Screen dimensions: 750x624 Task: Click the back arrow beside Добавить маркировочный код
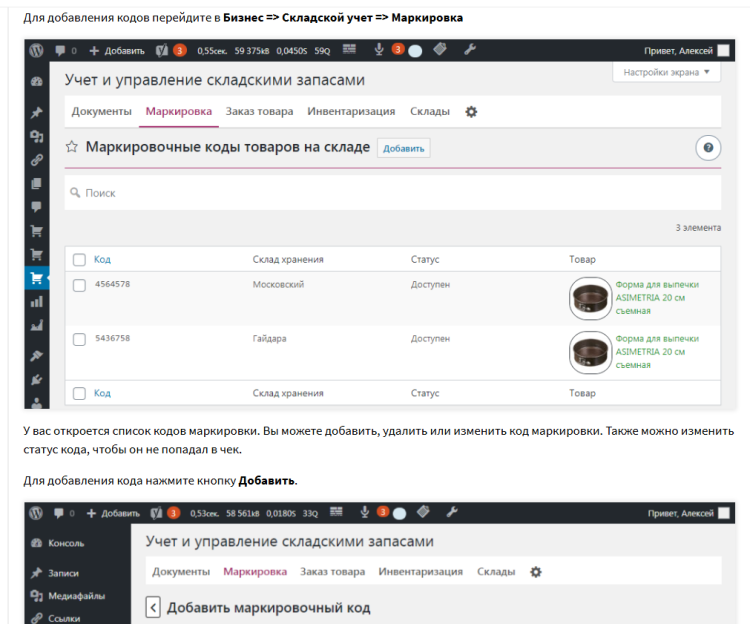[x=153, y=607]
